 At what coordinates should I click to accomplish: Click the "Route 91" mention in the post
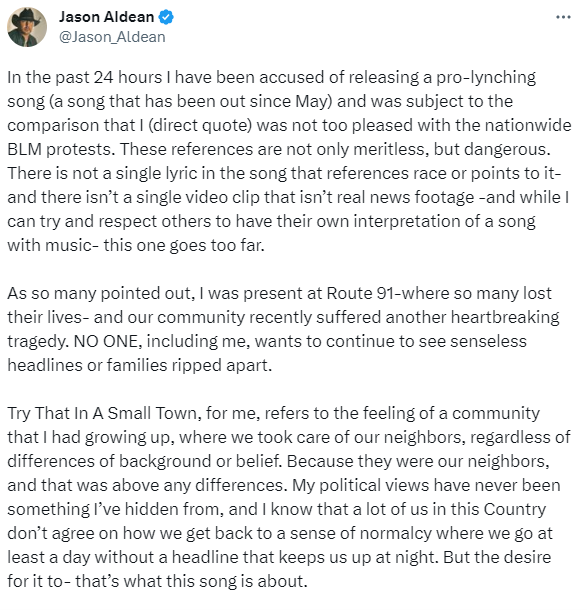[361, 293]
